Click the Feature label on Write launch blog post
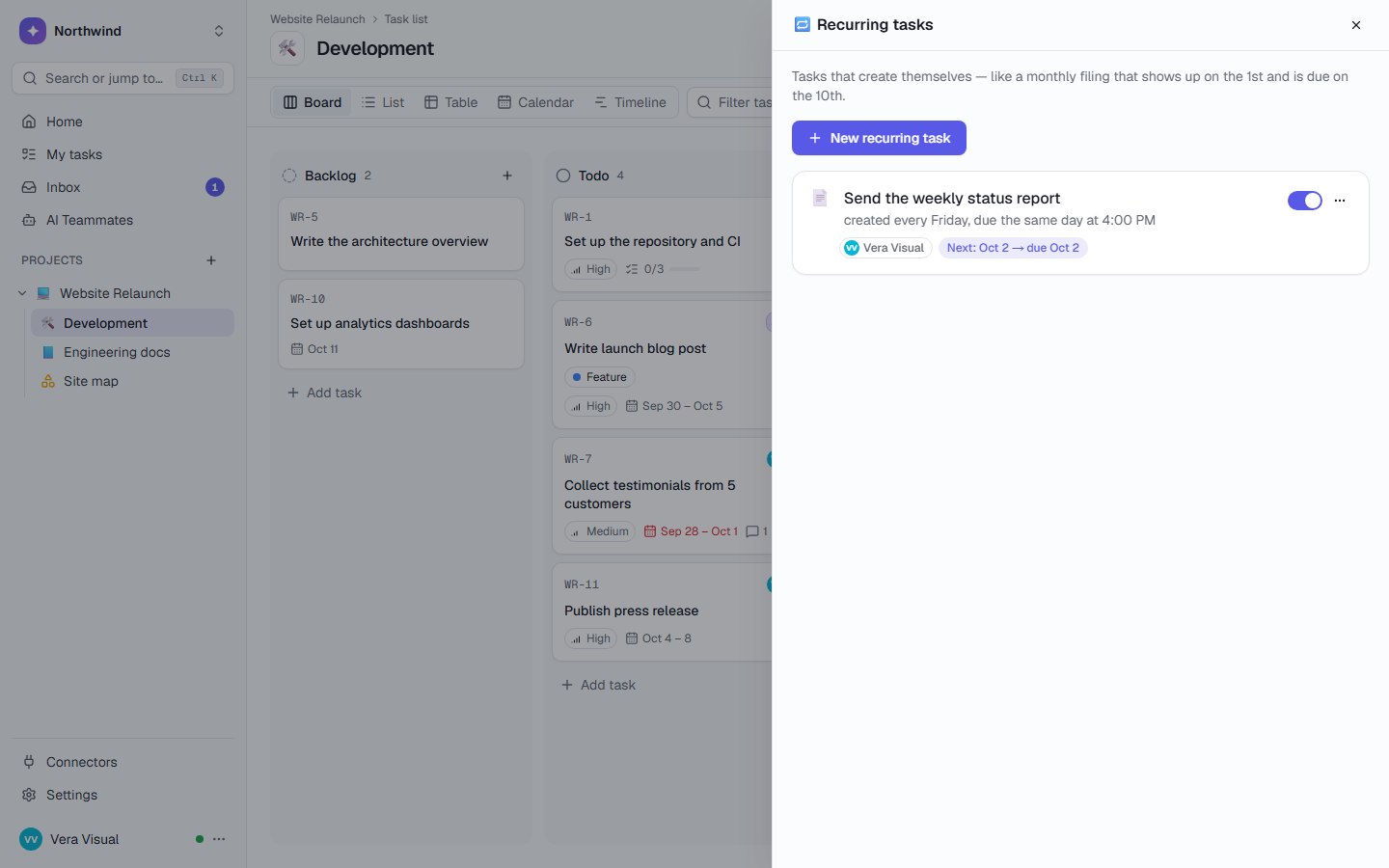 (x=599, y=377)
